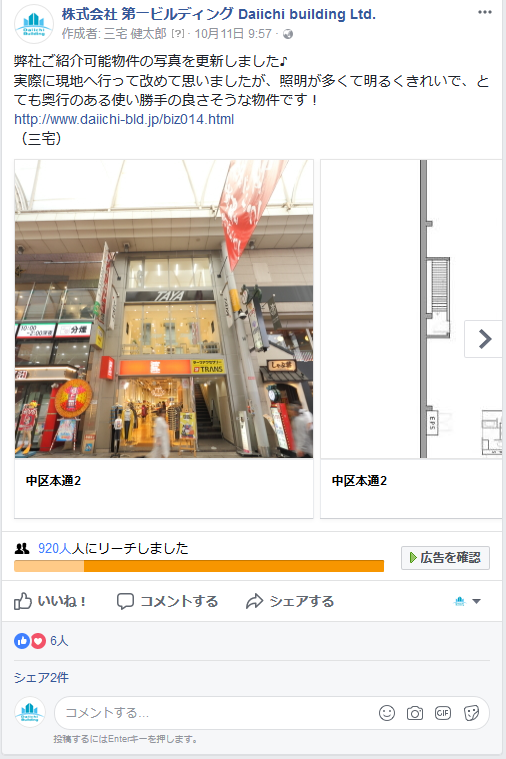Click the orange reach progress bar
The image size is (506, 759).
[x=199, y=566]
